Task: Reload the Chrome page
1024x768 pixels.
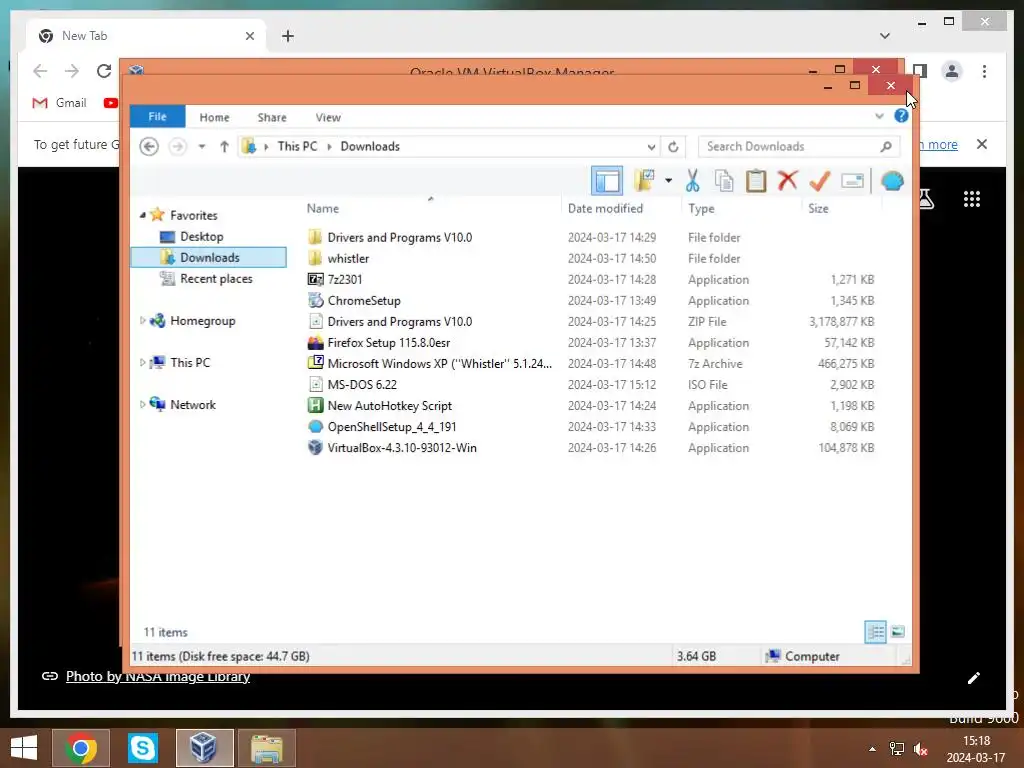Action: point(104,71)
